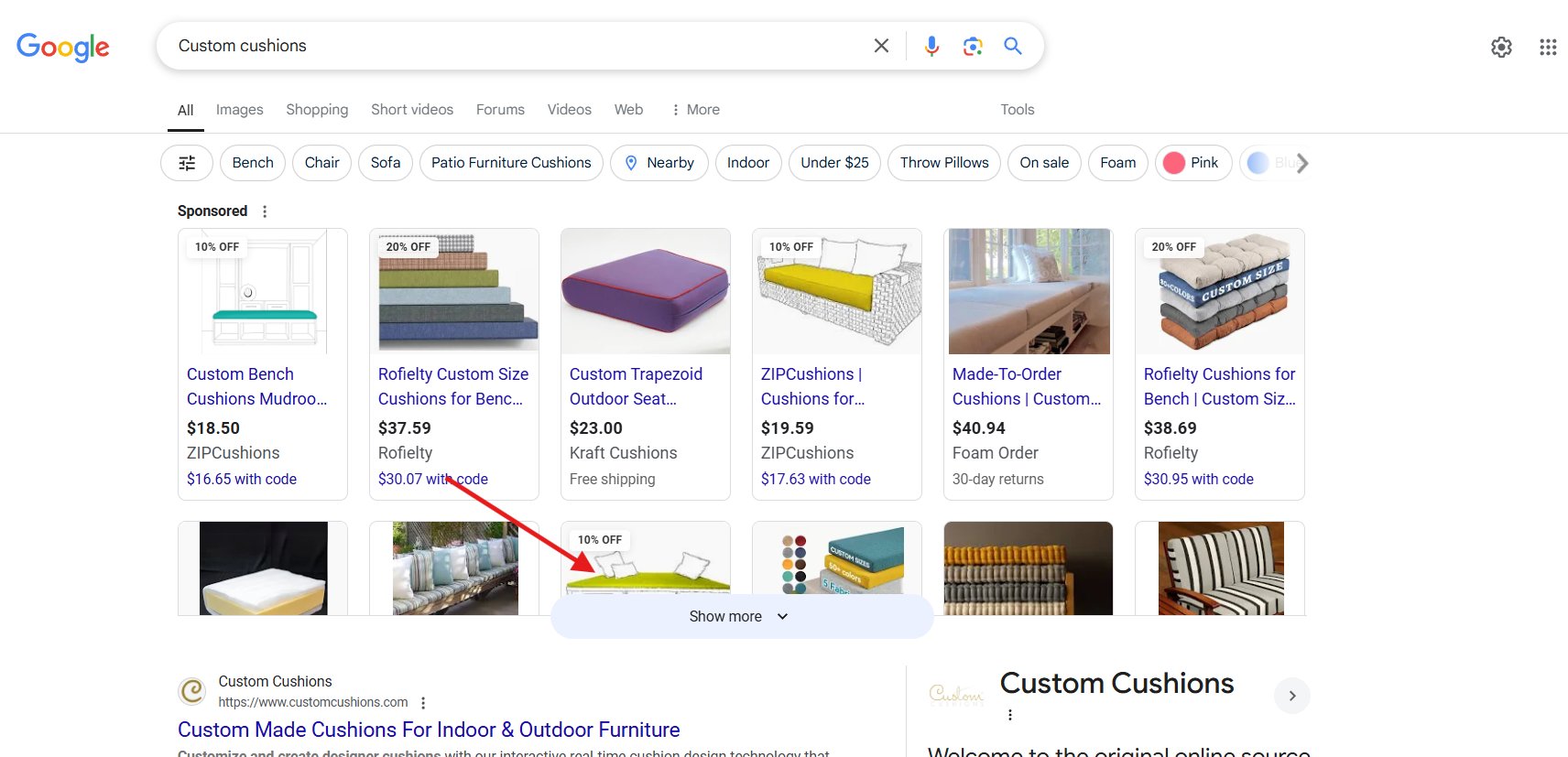
Task: Apply the Sofa filter chip
Action: [x=386, y=163]
